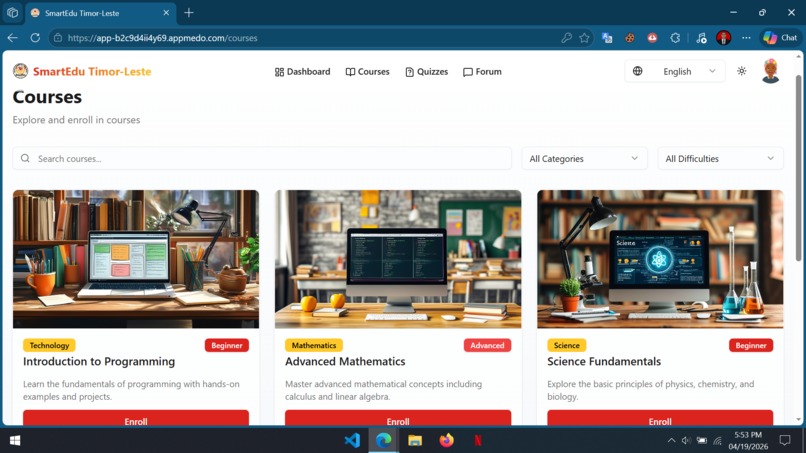Open the Dashboard nav item
This screenshot has height=453, width=806.
click(302, 71)
